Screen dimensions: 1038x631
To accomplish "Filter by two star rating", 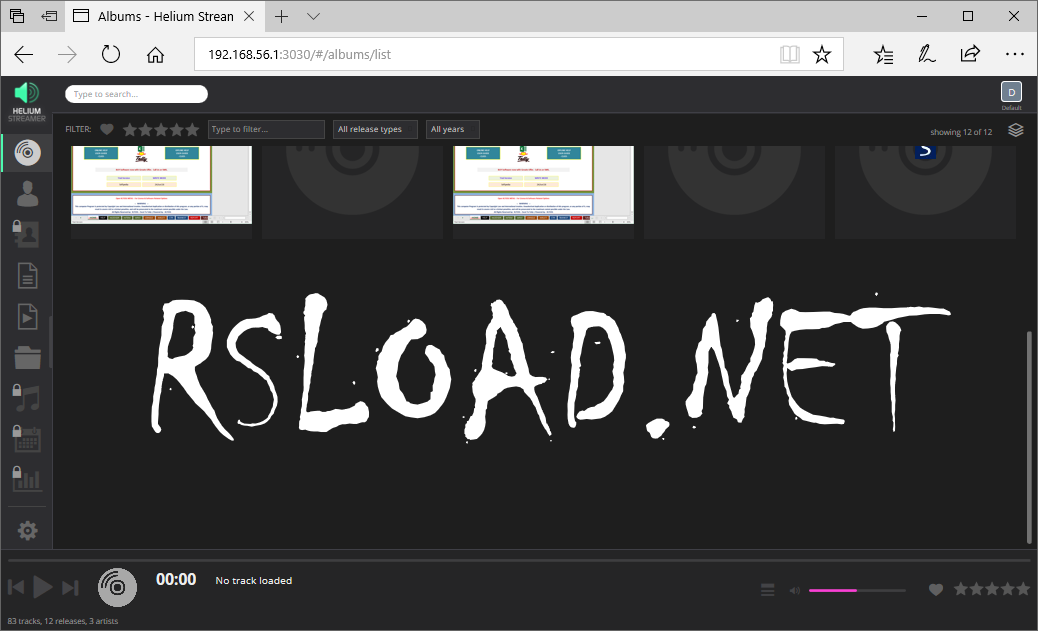I will tap(146, 130).
